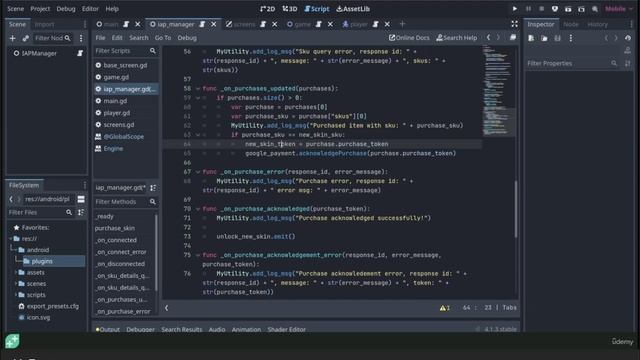640x360 pixels.
Task: Switch to the Import tab
Action: [x=44, y=24]
